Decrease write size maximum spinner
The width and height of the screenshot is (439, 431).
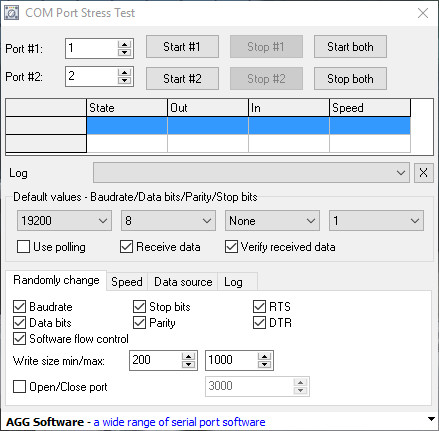pos(264,364)
